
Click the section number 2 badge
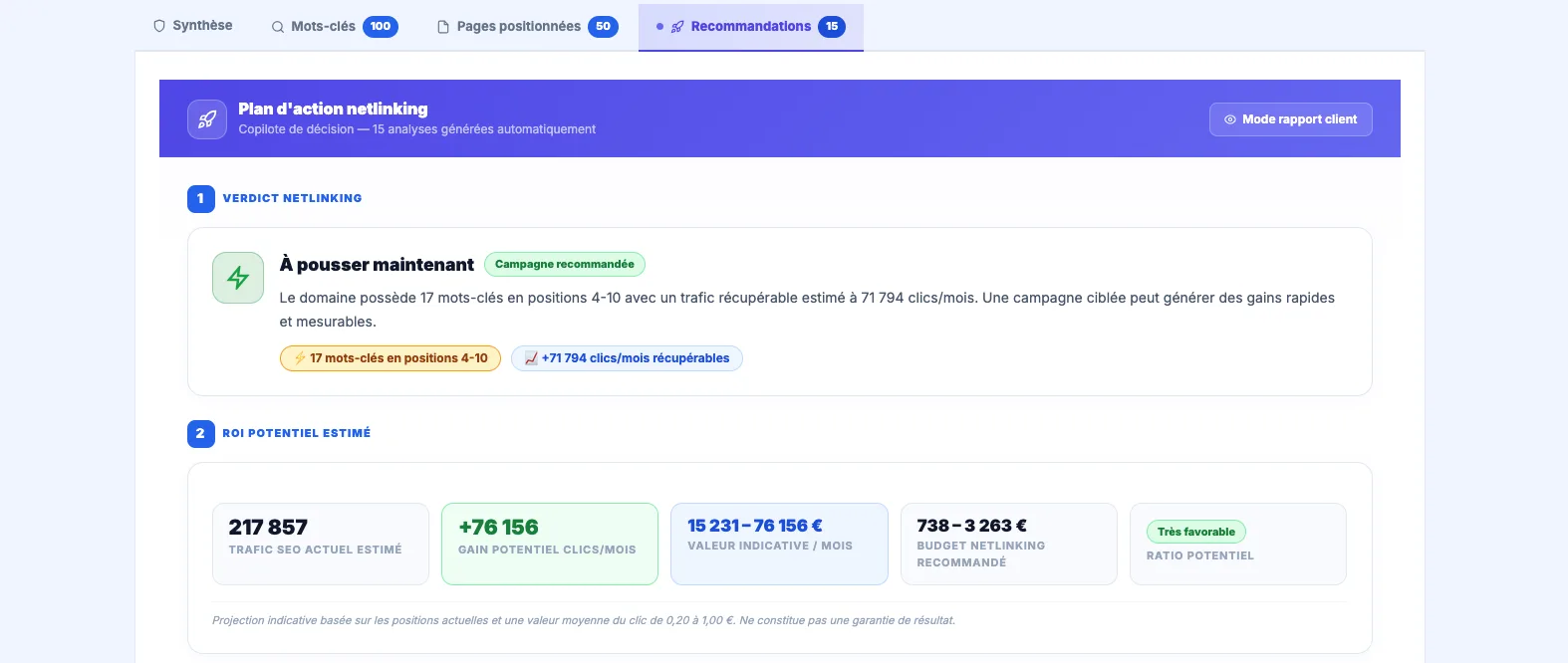200,433
